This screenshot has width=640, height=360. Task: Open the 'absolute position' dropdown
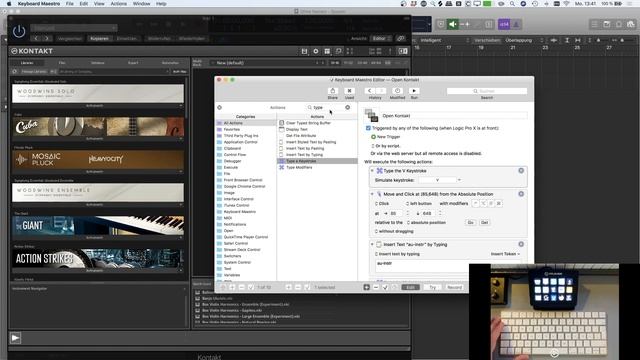426,222
